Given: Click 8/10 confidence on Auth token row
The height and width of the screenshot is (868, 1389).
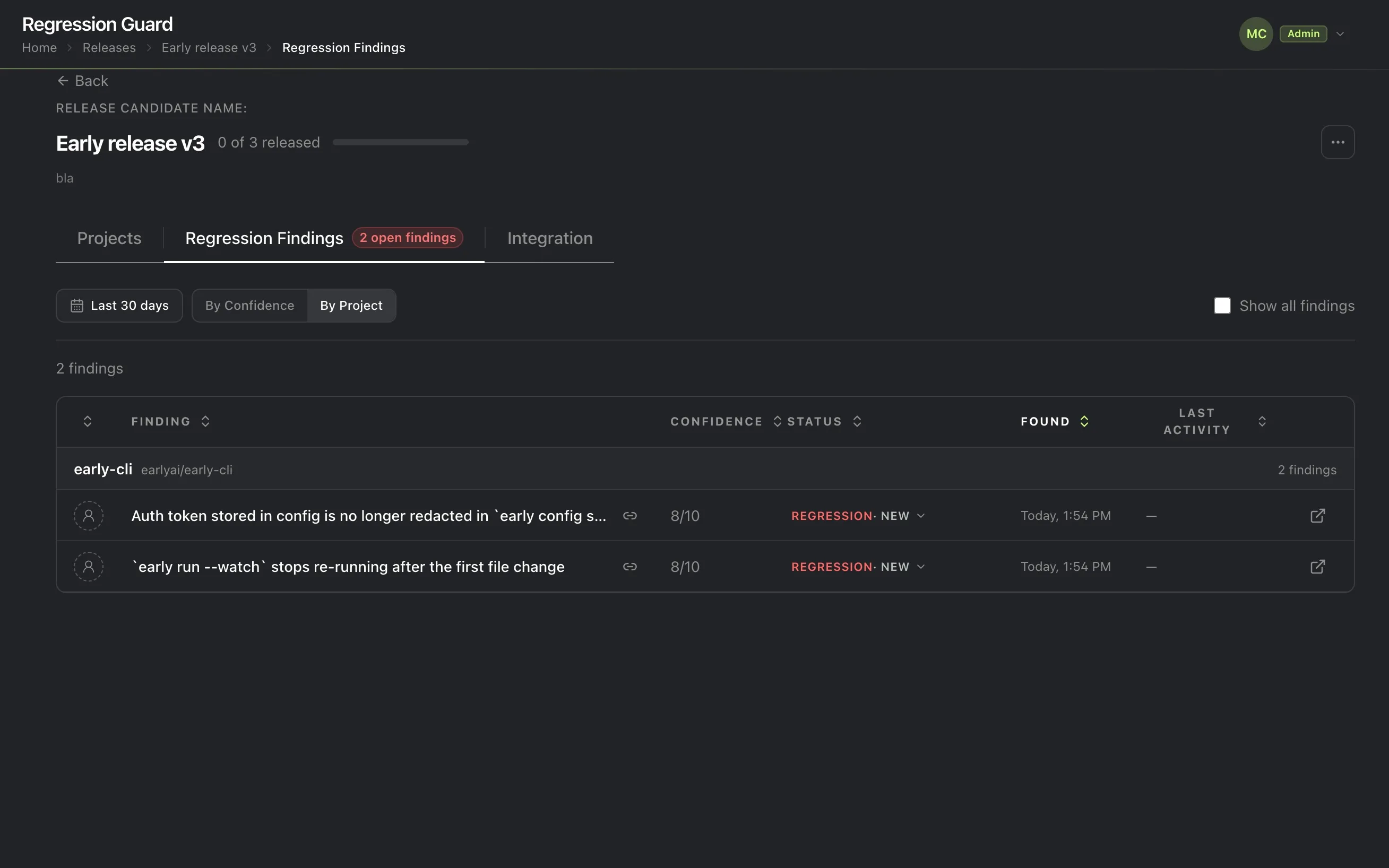Looking at the screenshot, I should pos(685,516).
